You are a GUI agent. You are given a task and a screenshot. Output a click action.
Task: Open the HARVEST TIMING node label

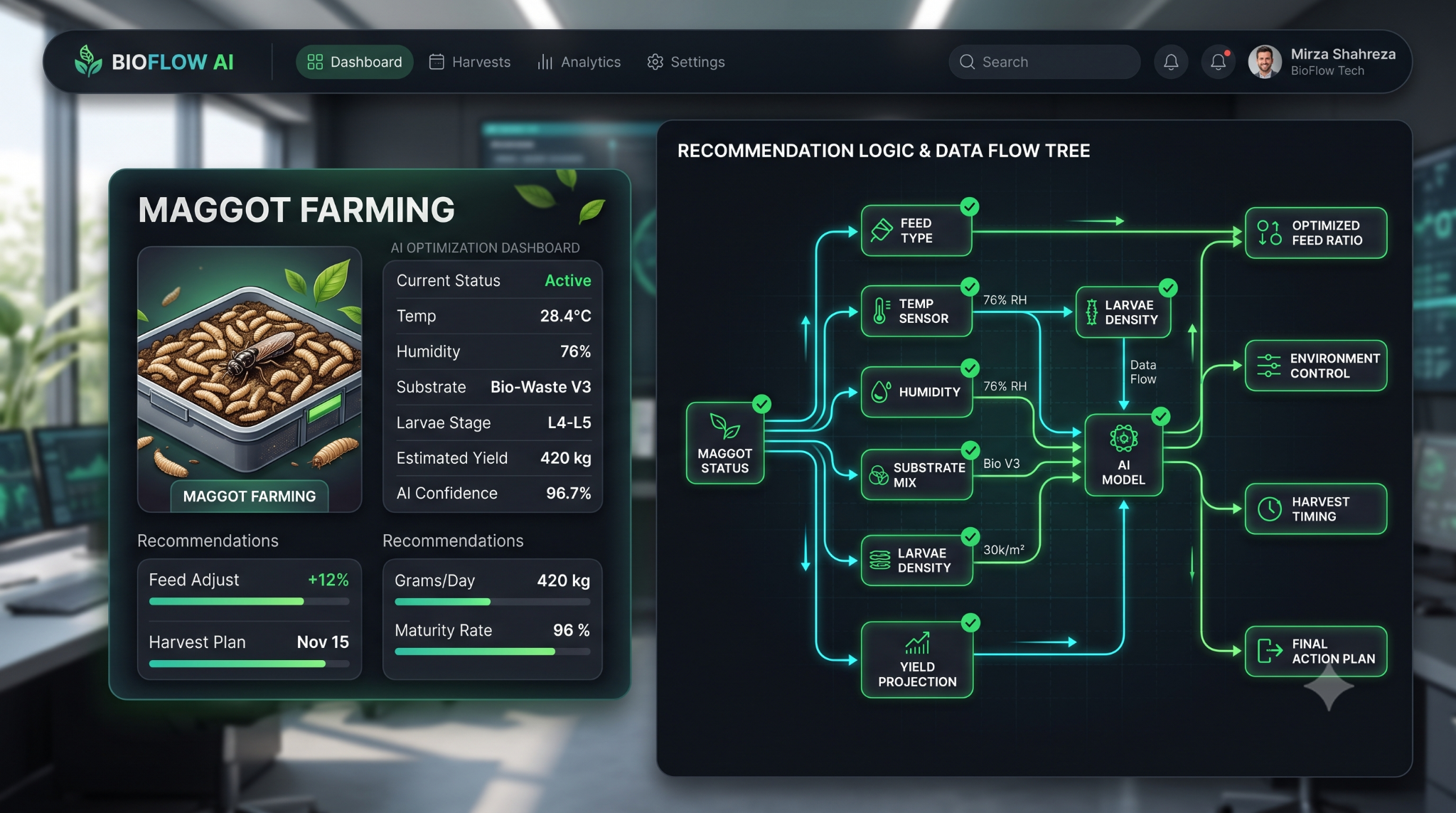pos(1320,509)
